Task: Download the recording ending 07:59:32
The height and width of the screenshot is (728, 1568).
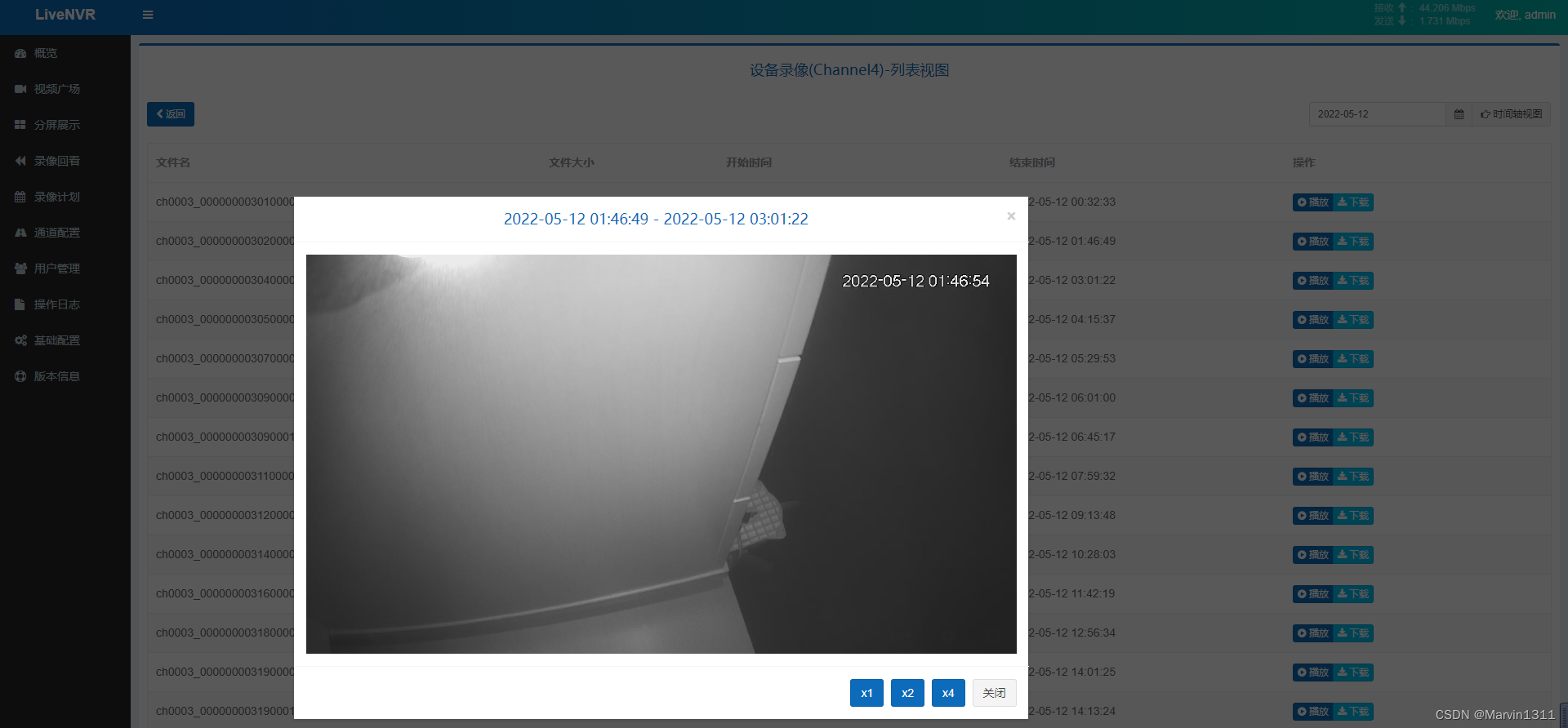Action: 1353,477
